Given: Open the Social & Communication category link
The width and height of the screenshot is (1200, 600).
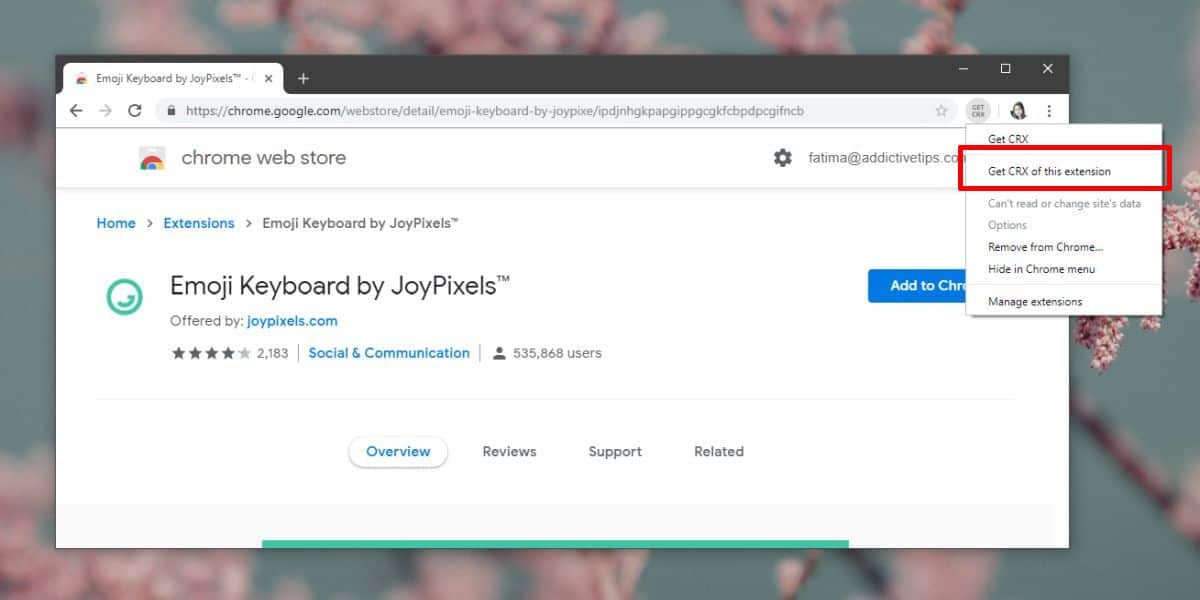Looking at the screenshot, I should (389, 353).
